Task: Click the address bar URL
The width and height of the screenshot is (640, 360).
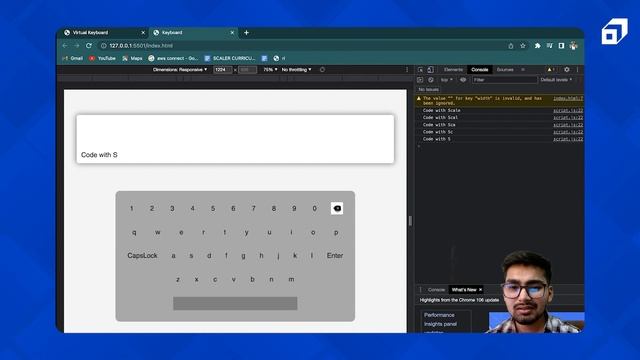Action: [x=141, y=46]
